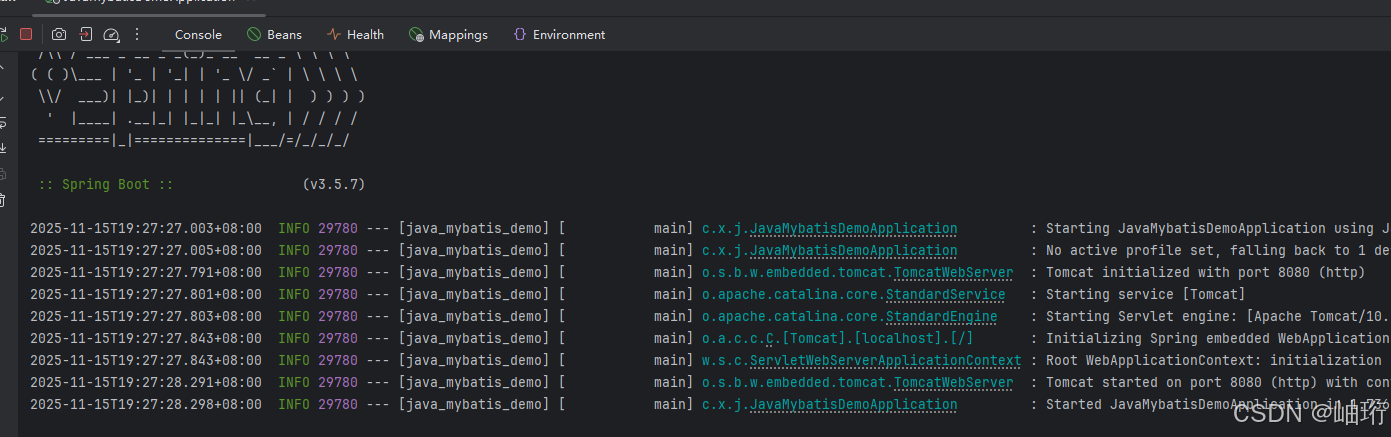The width and height of the screenshot is (1391, 437).
Task: Open the profiler gauge icon in the toolbar
Action: click(111, 34)
